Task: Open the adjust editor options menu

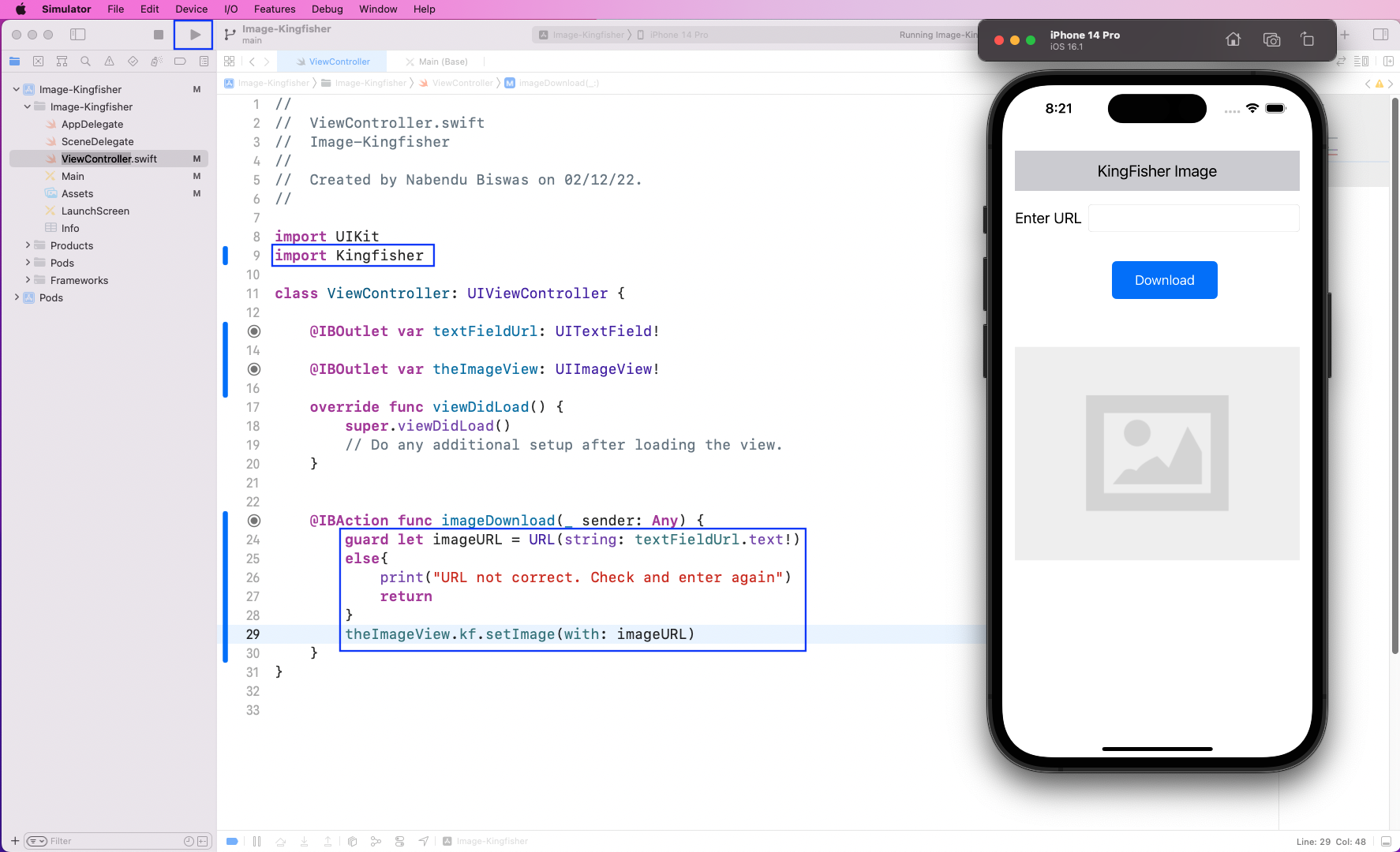Action: [x=1361, y=62]
